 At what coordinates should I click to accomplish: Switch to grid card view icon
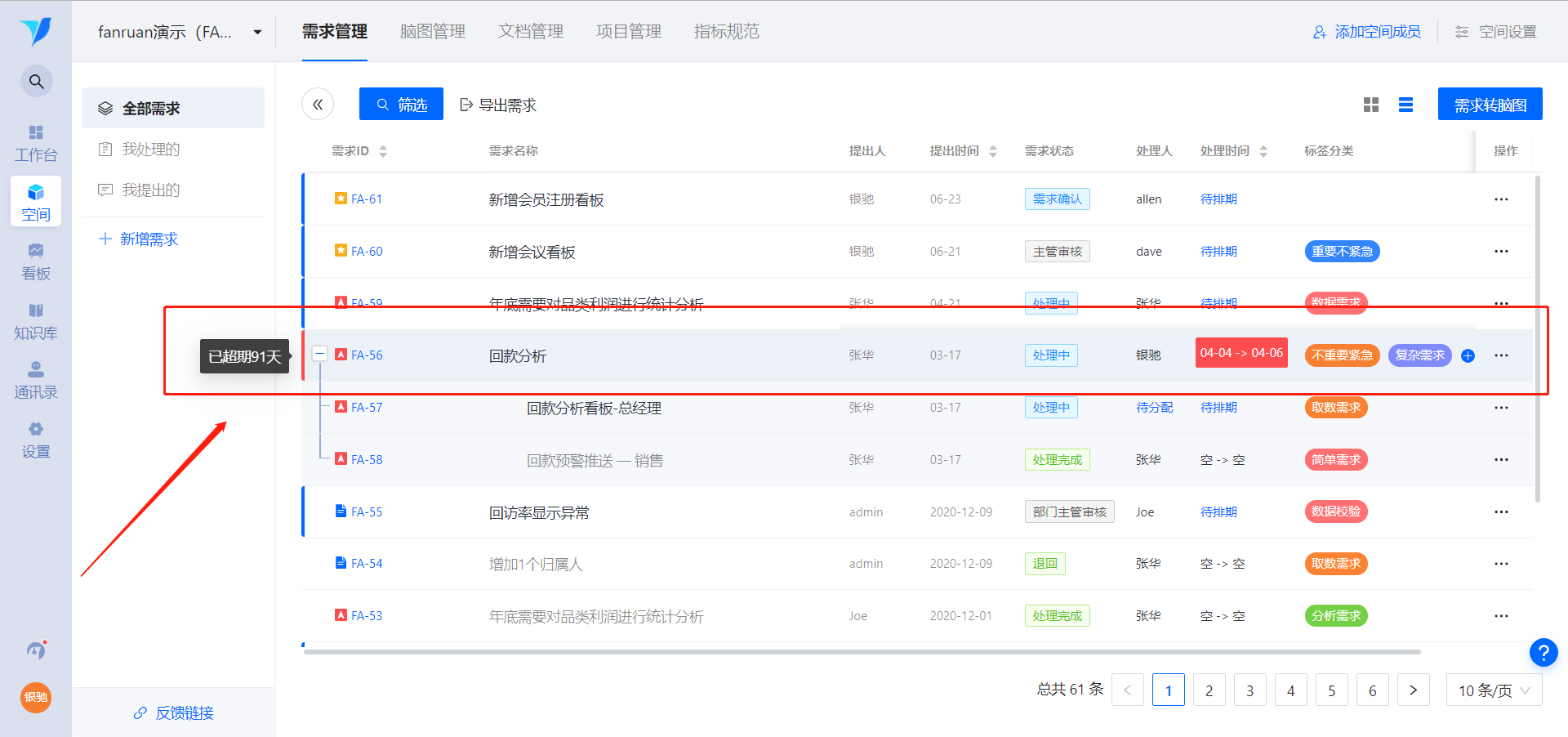pyautogui.click(x=1371, y=105)
